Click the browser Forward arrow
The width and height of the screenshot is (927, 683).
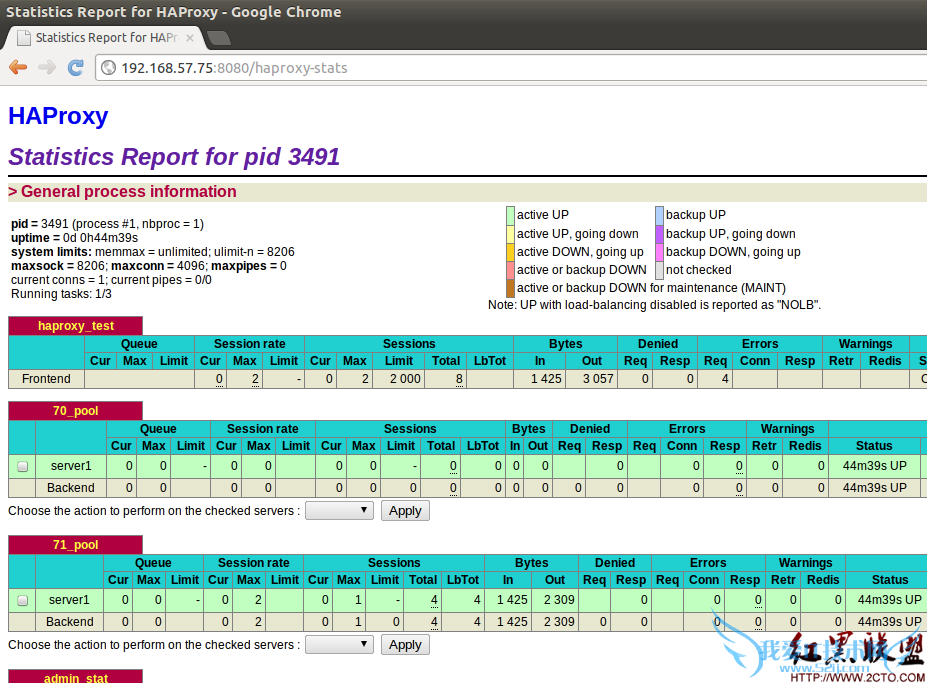coord(46,68)
